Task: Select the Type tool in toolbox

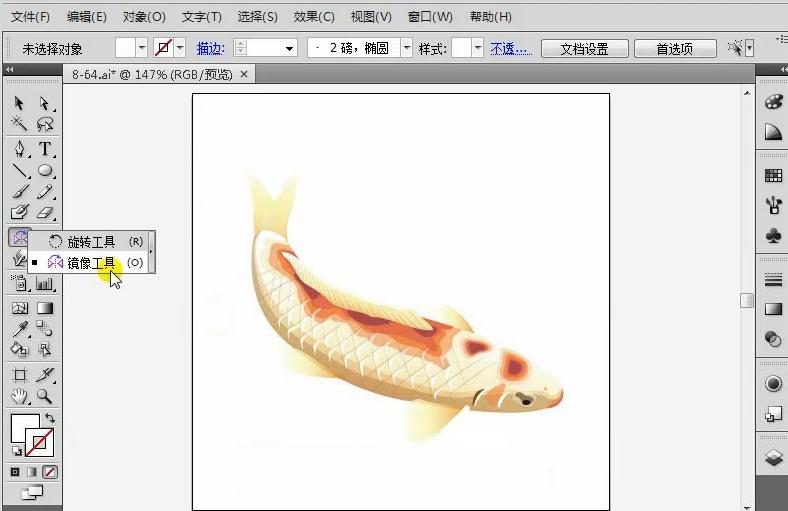Action: (x=45, y=149)
